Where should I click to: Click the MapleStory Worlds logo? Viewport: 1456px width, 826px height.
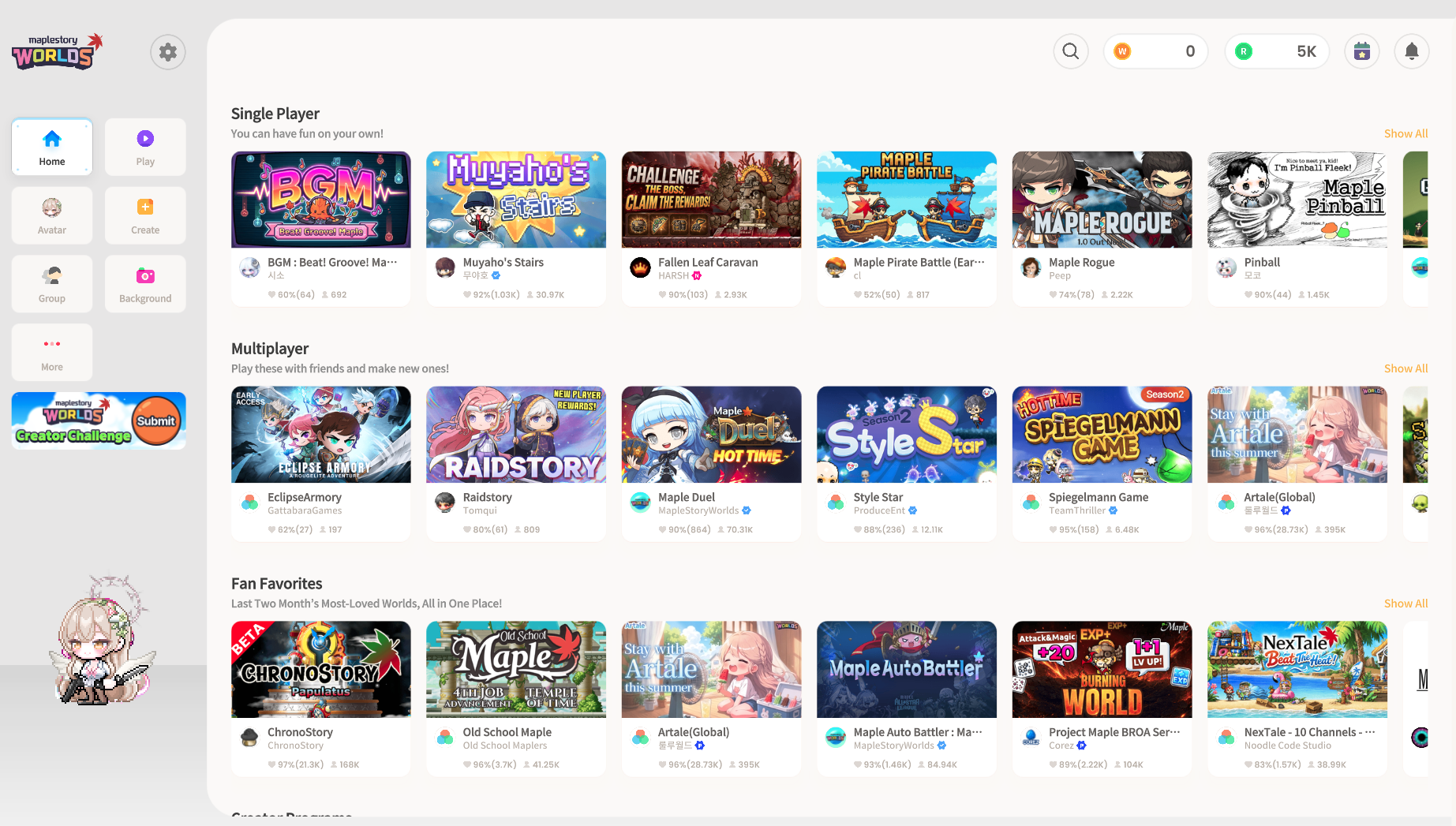(58, 51)
